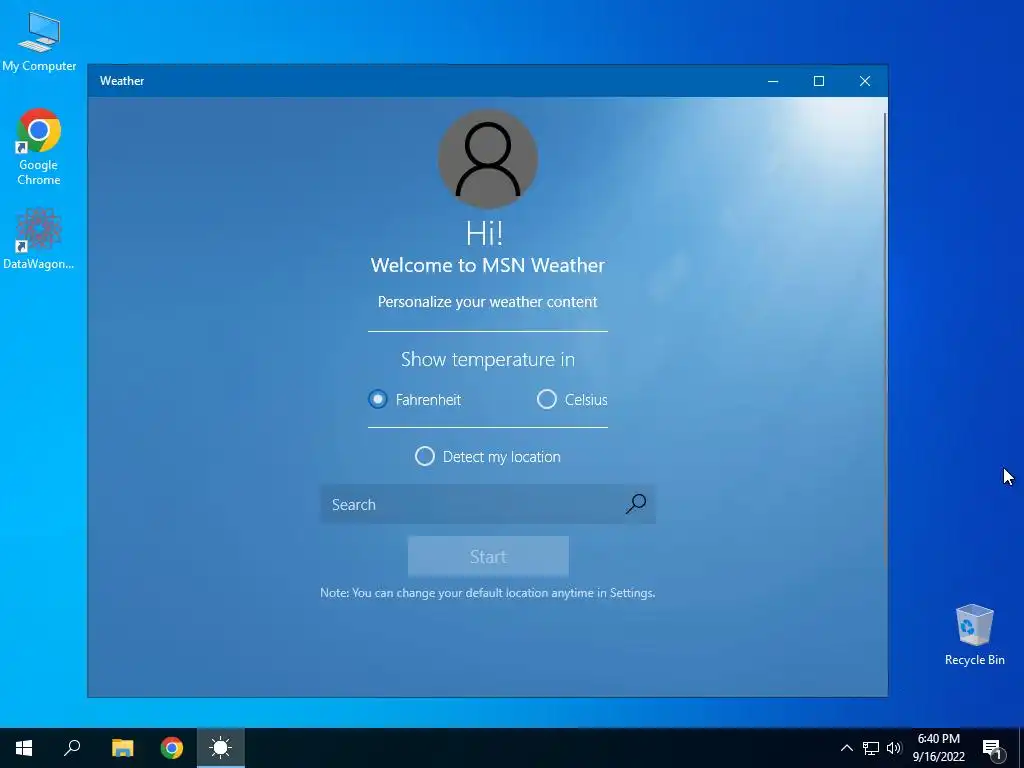Viewport: 1024px width, 768px height.
Task: Open the clock showing 6:40 PM
Action: click(938, 748)
